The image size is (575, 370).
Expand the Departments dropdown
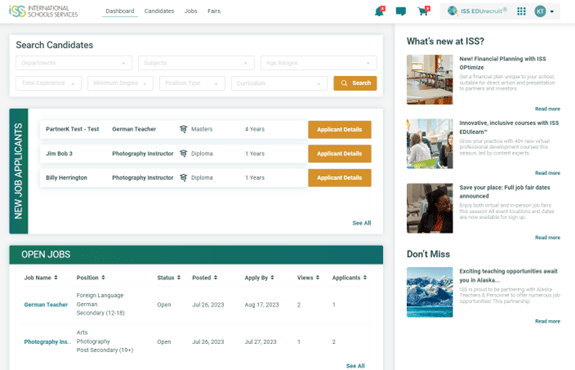tap(74, 63)
